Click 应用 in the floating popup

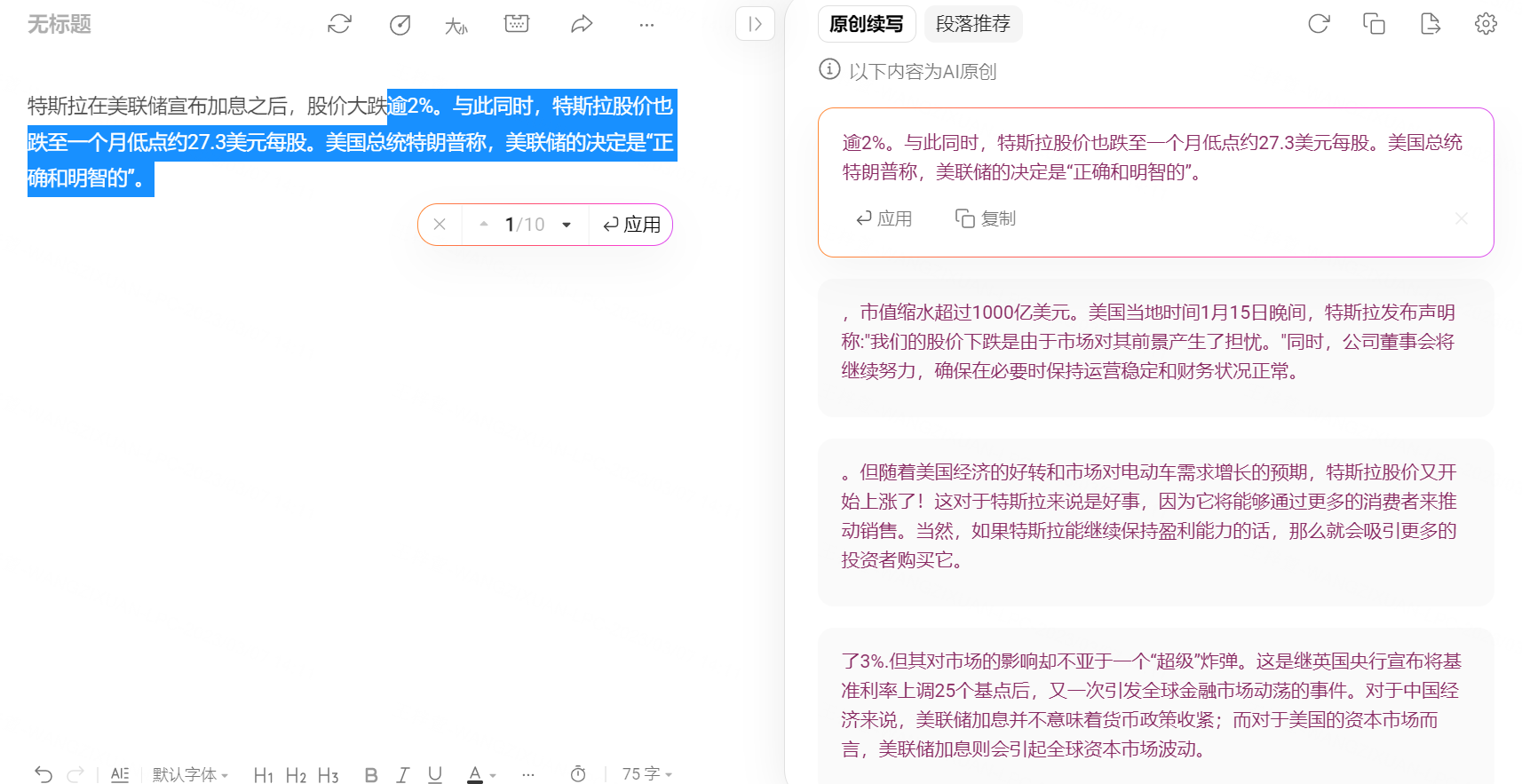[x=631, y=225]
